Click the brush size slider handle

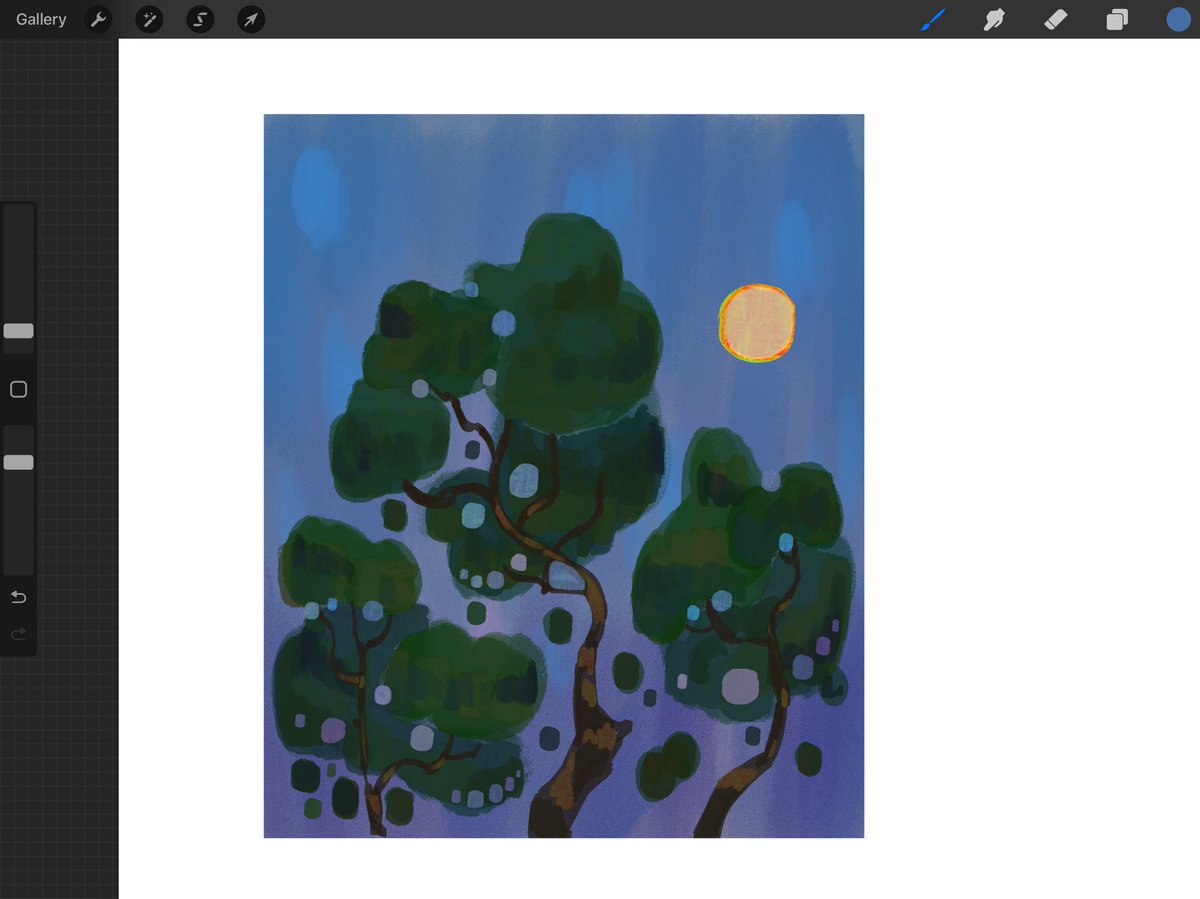click(x=18, y=331)
